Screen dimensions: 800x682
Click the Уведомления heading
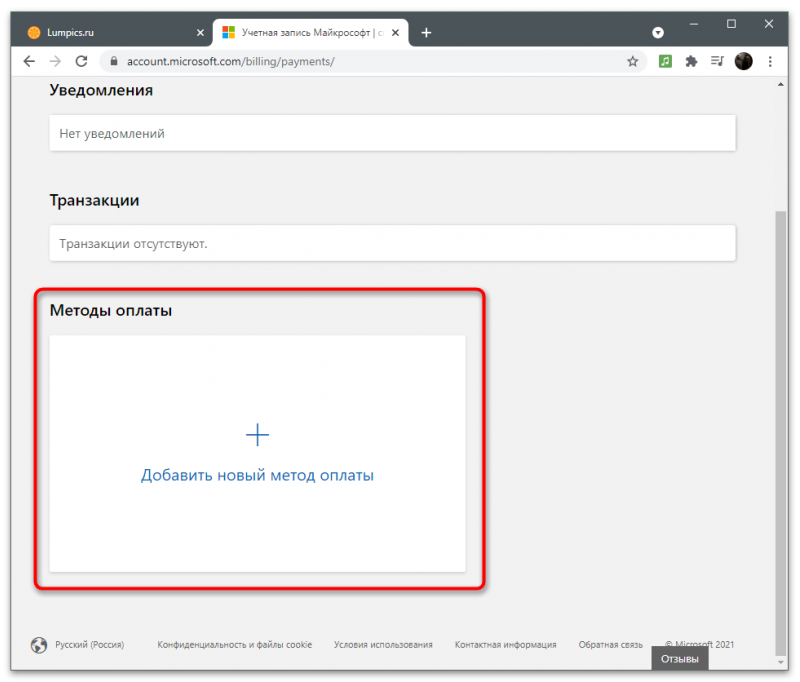coord(101,90)
